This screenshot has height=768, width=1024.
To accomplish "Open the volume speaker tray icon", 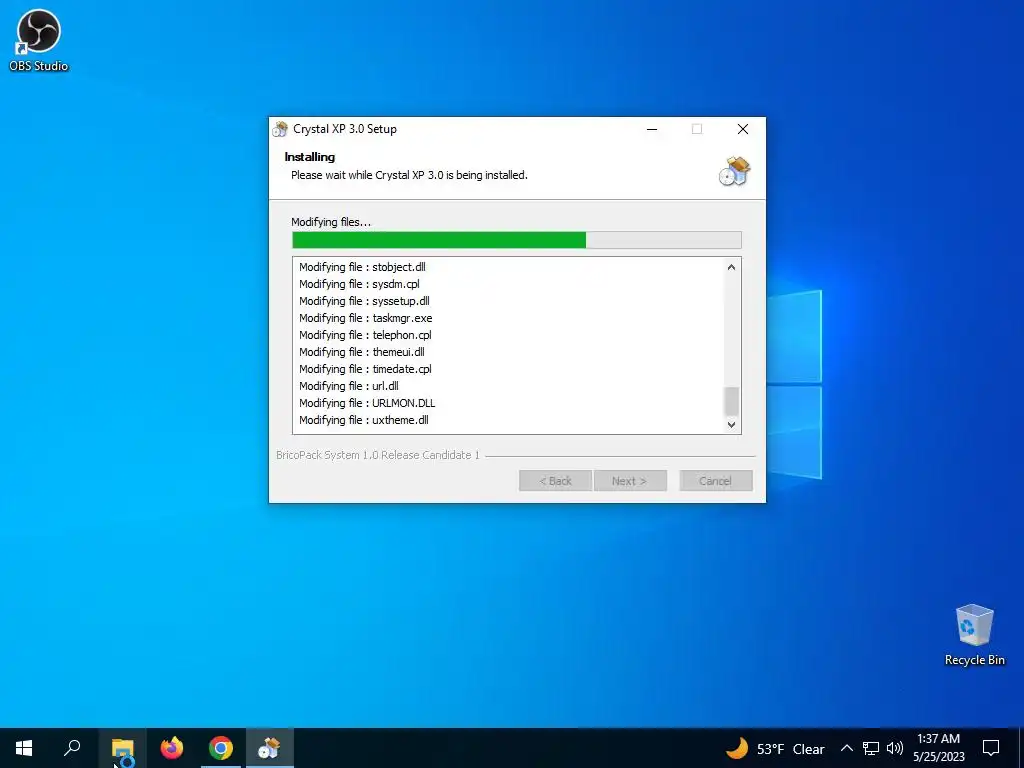I will tap(895, 748).
